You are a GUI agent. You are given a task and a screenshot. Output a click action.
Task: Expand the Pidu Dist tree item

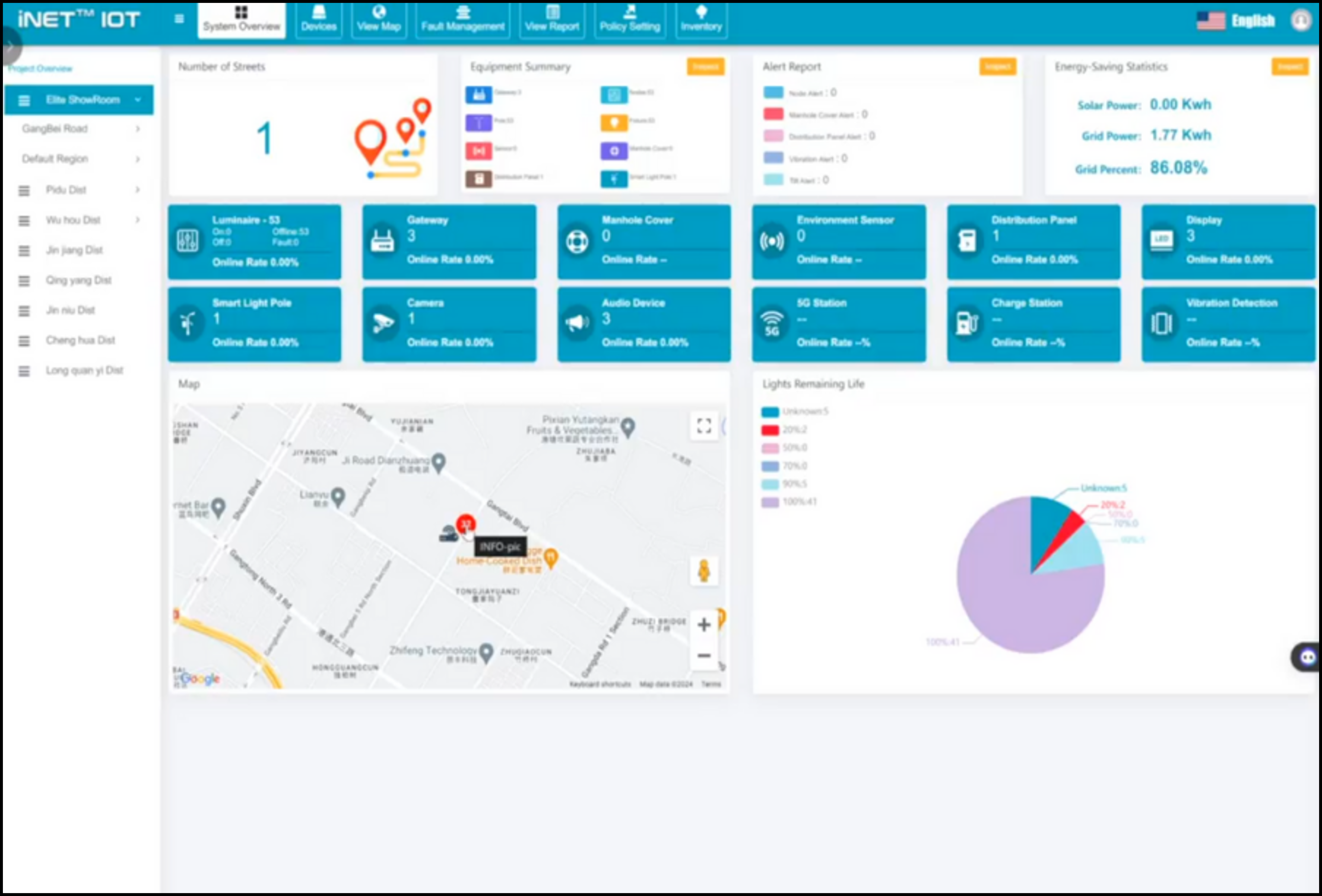click(138, 189)
